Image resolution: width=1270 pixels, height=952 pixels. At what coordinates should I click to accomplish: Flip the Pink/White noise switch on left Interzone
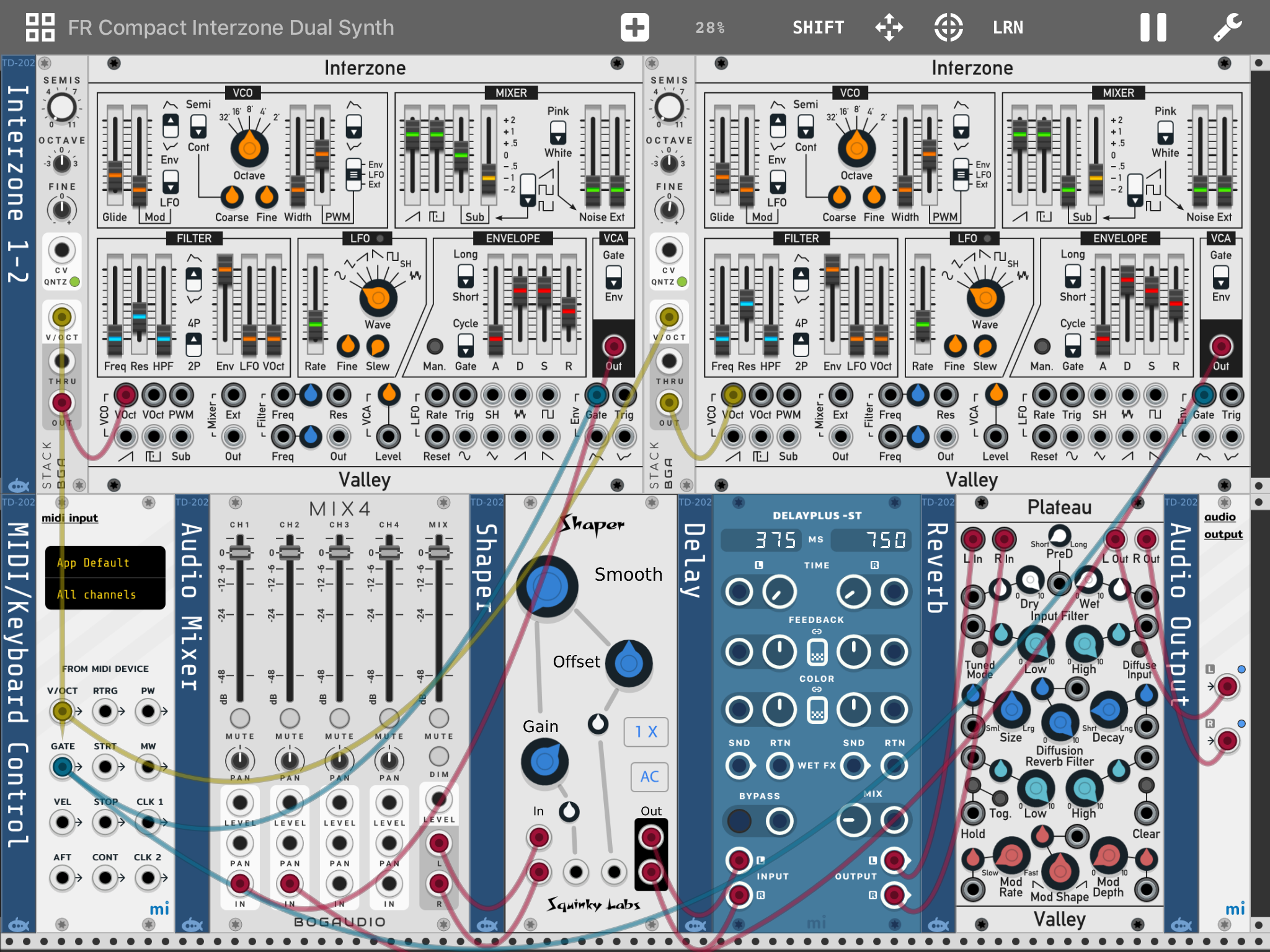pos(557,132)
